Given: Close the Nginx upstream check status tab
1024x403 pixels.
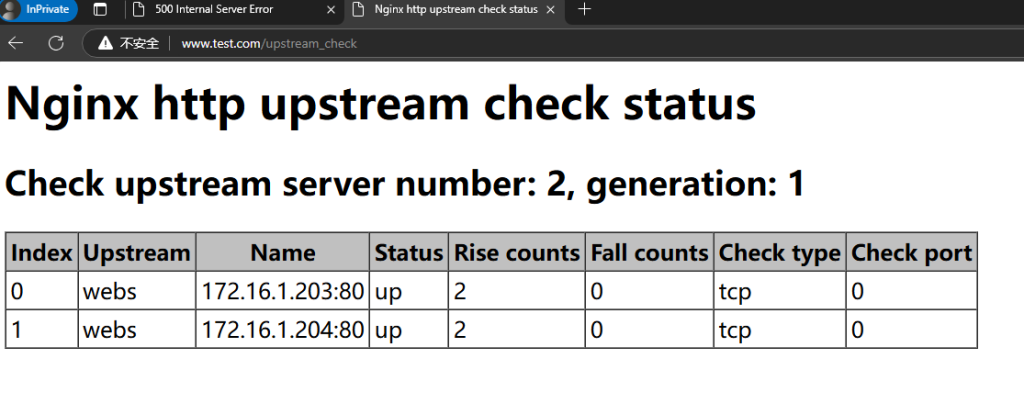Looking at the screenshot, I should click(549, 10).
